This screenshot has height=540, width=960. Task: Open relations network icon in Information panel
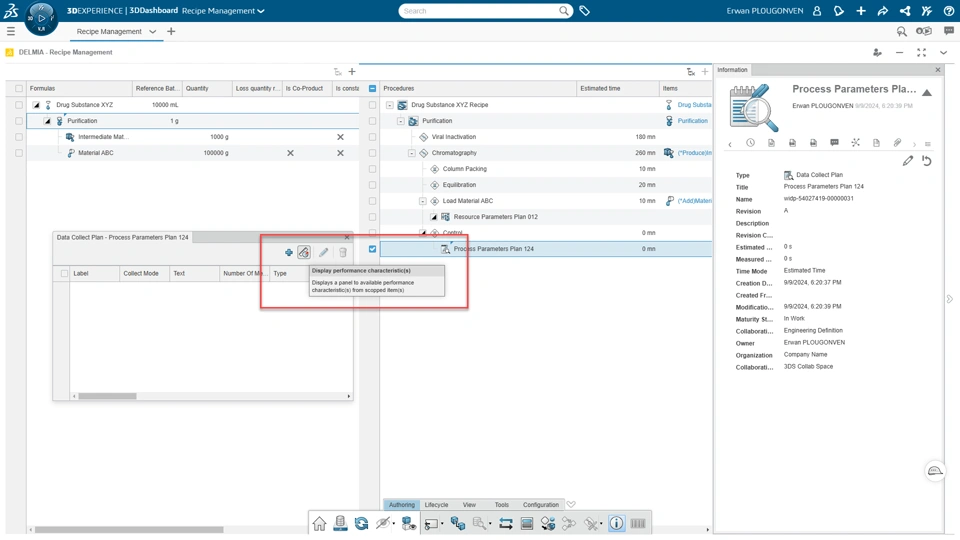855,143
